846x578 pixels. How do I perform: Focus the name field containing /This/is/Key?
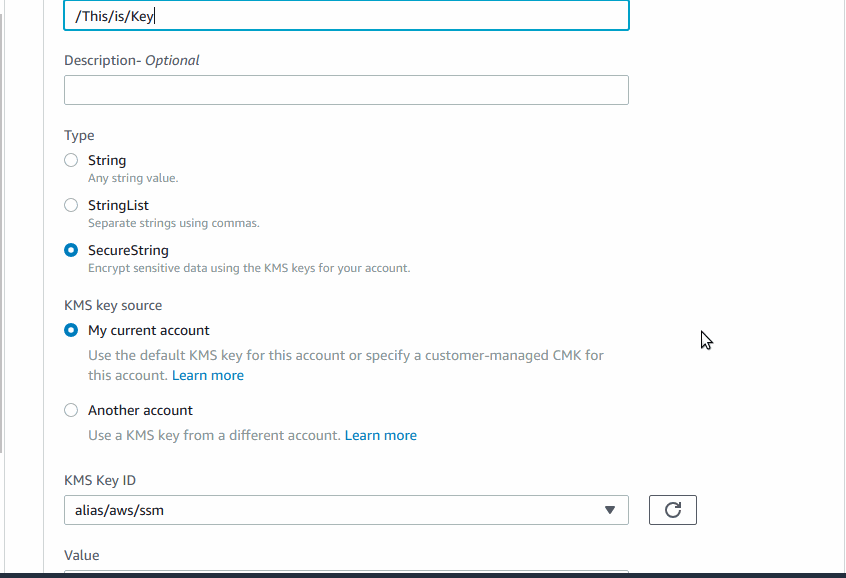(x=346, y=16)
